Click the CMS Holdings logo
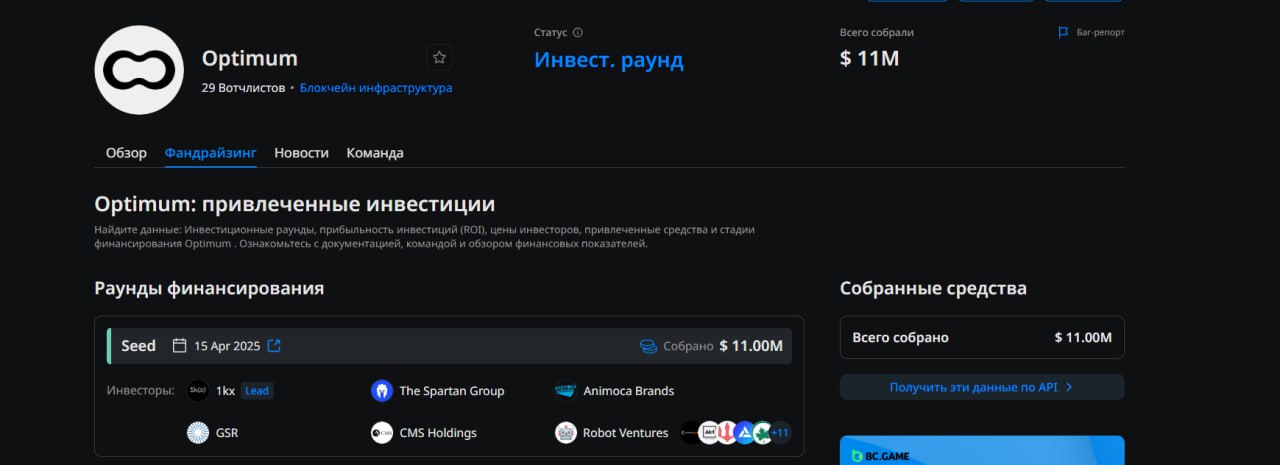The width and height of the screenshot is (1280, 465). point(381,433)
